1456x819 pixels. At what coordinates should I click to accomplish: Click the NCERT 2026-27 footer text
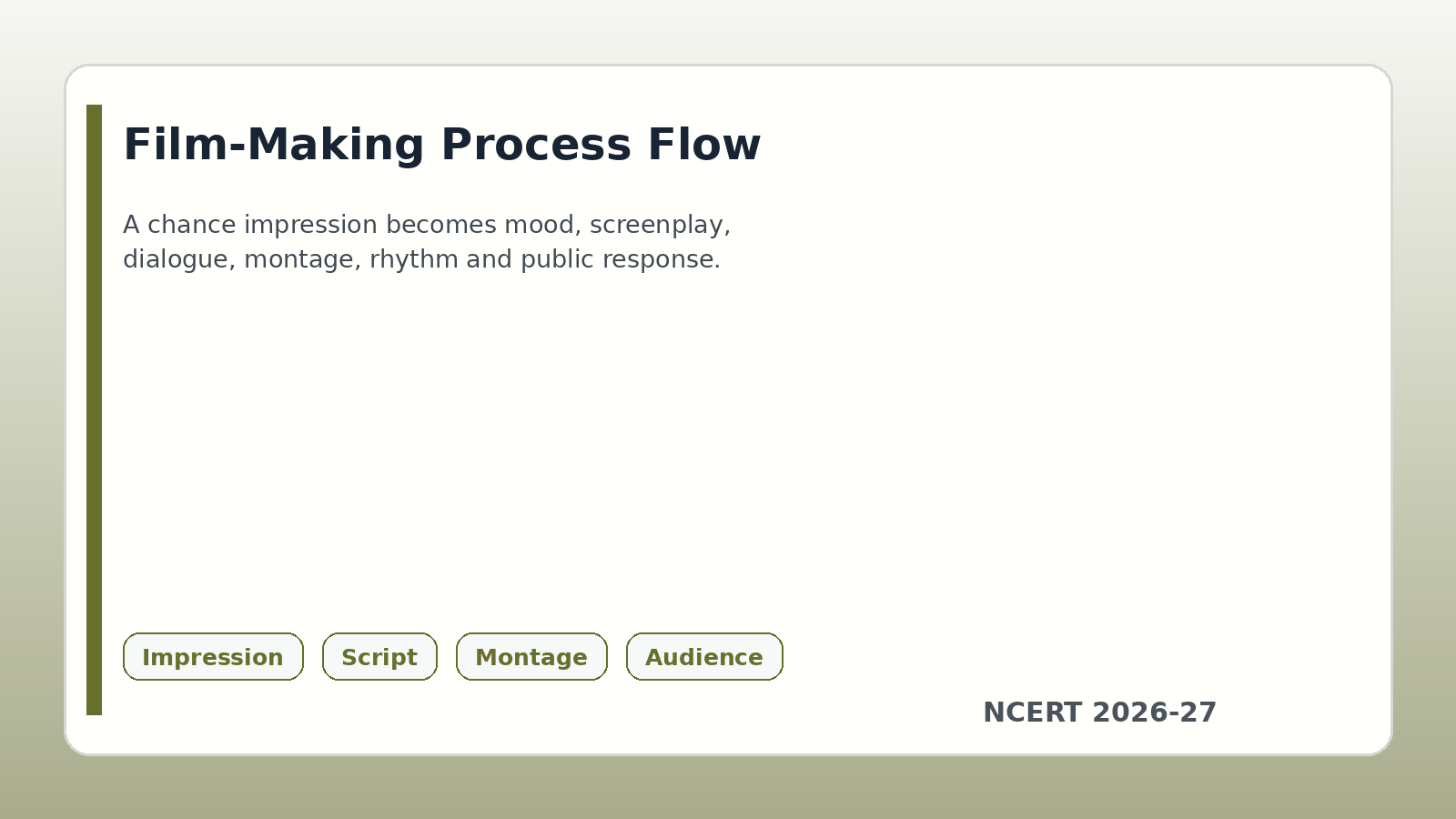(x=1099, y=713)
